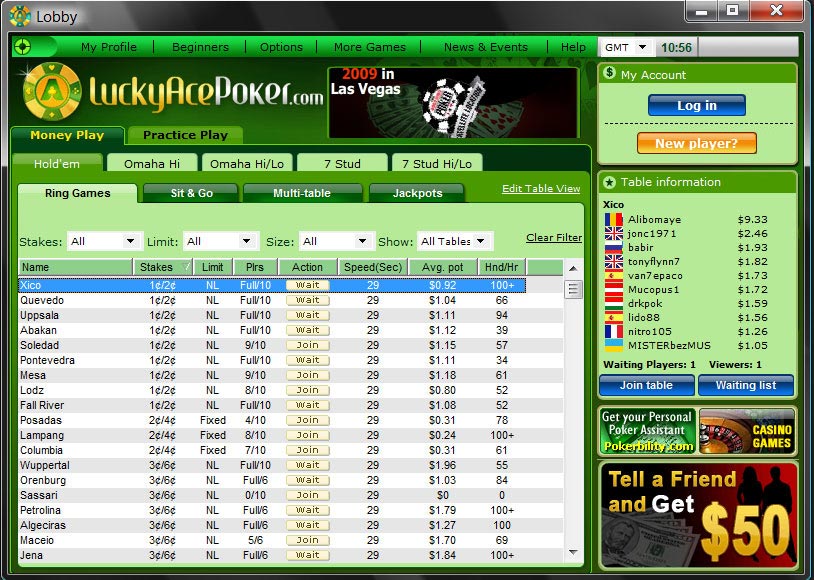Screen dimensions: 814x580
Task: Sort the table by the Hnd/Hr header
Action: tap(501, 267)
